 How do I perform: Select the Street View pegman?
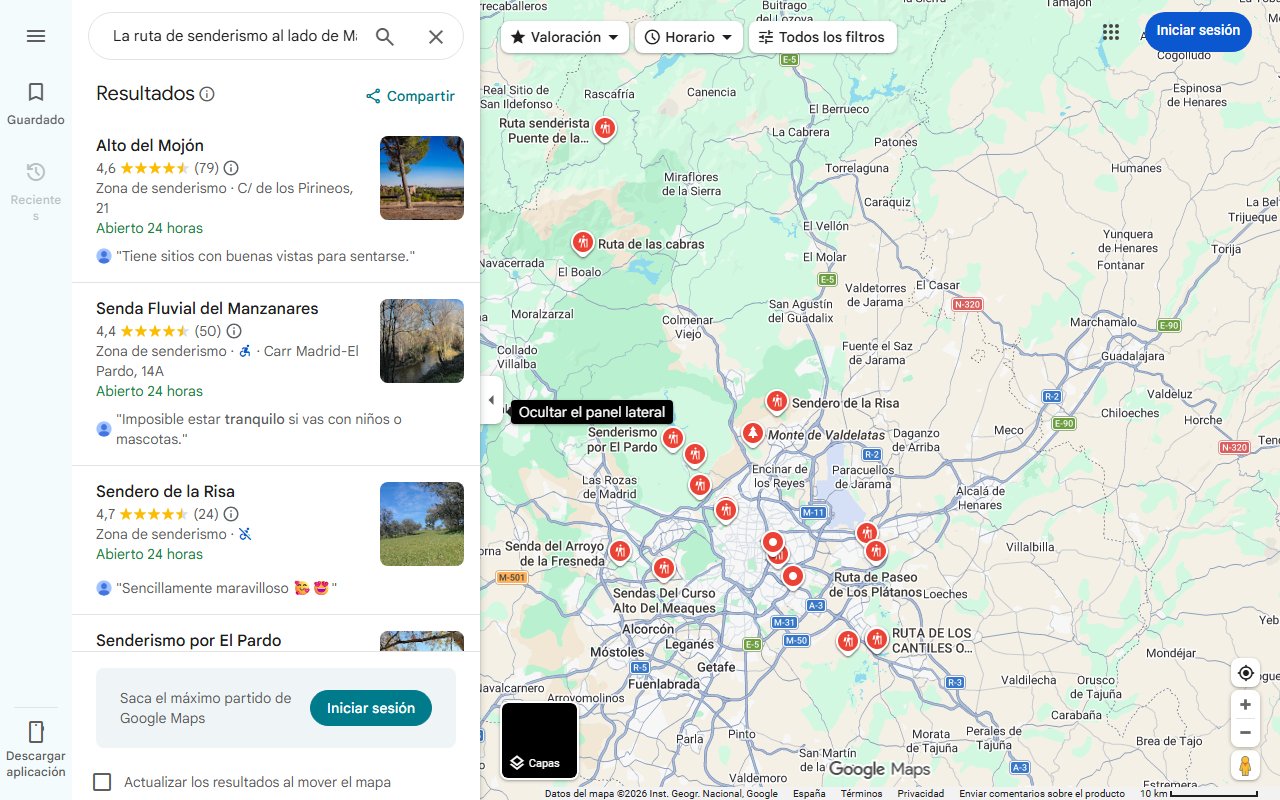(1245, 765)
